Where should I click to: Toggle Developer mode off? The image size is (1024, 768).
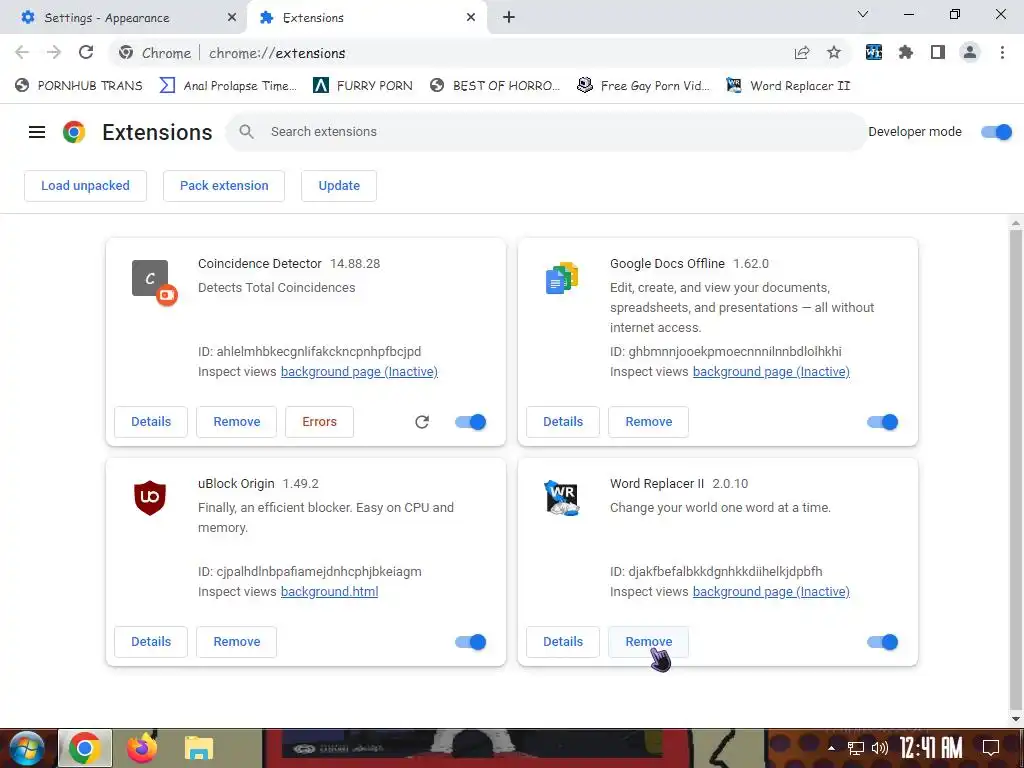tap(997, 132)
